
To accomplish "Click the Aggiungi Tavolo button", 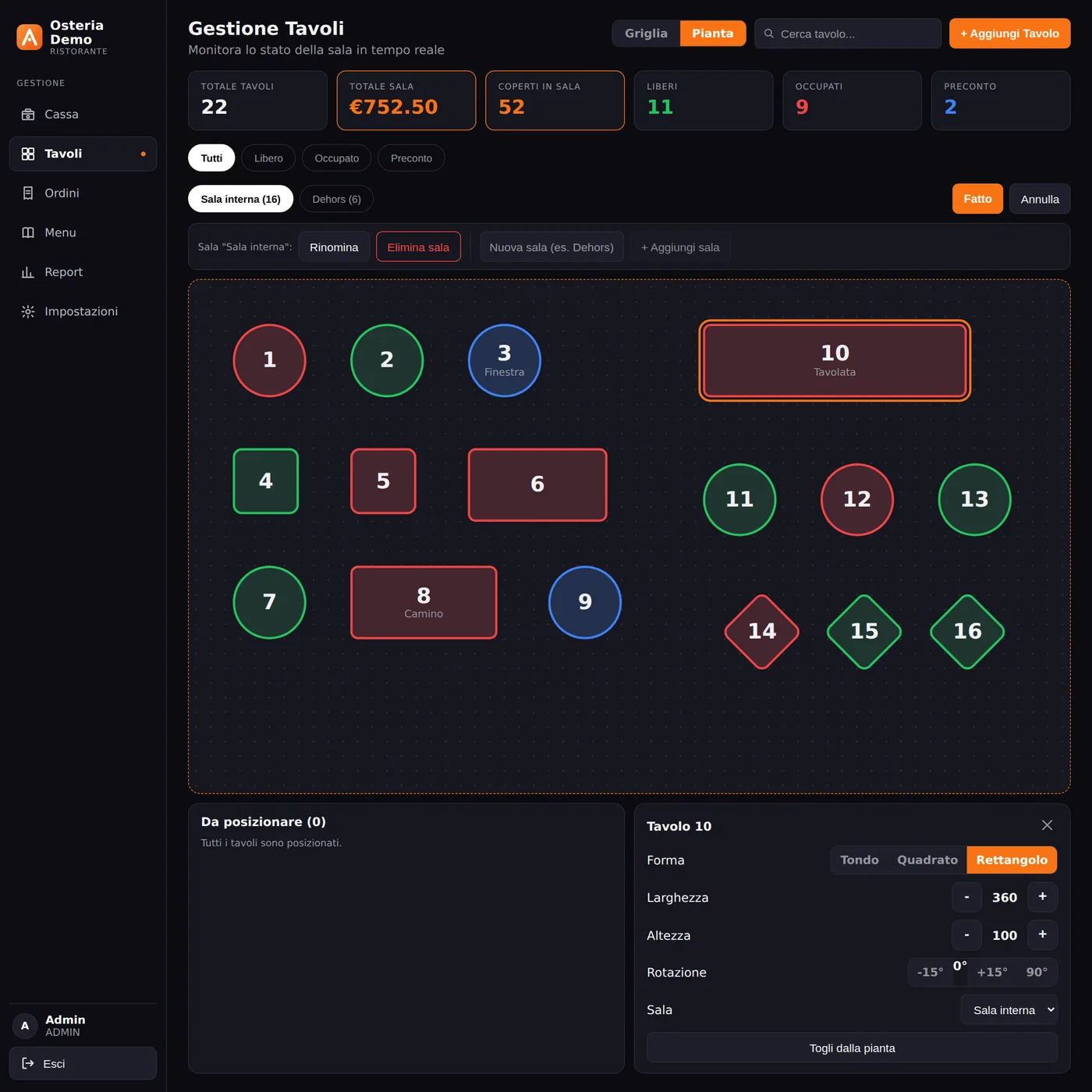I will click(1009, 34).
